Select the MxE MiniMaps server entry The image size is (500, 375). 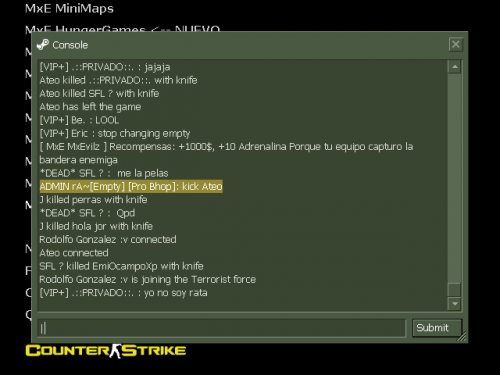[69, 8]
